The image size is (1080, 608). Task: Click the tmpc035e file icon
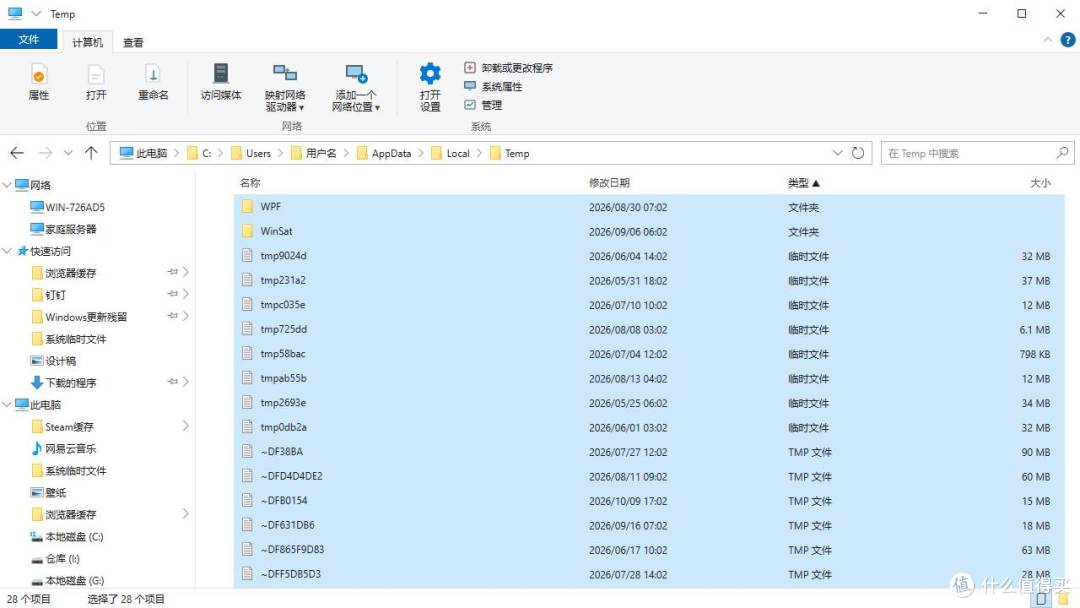tap(247, 304)
